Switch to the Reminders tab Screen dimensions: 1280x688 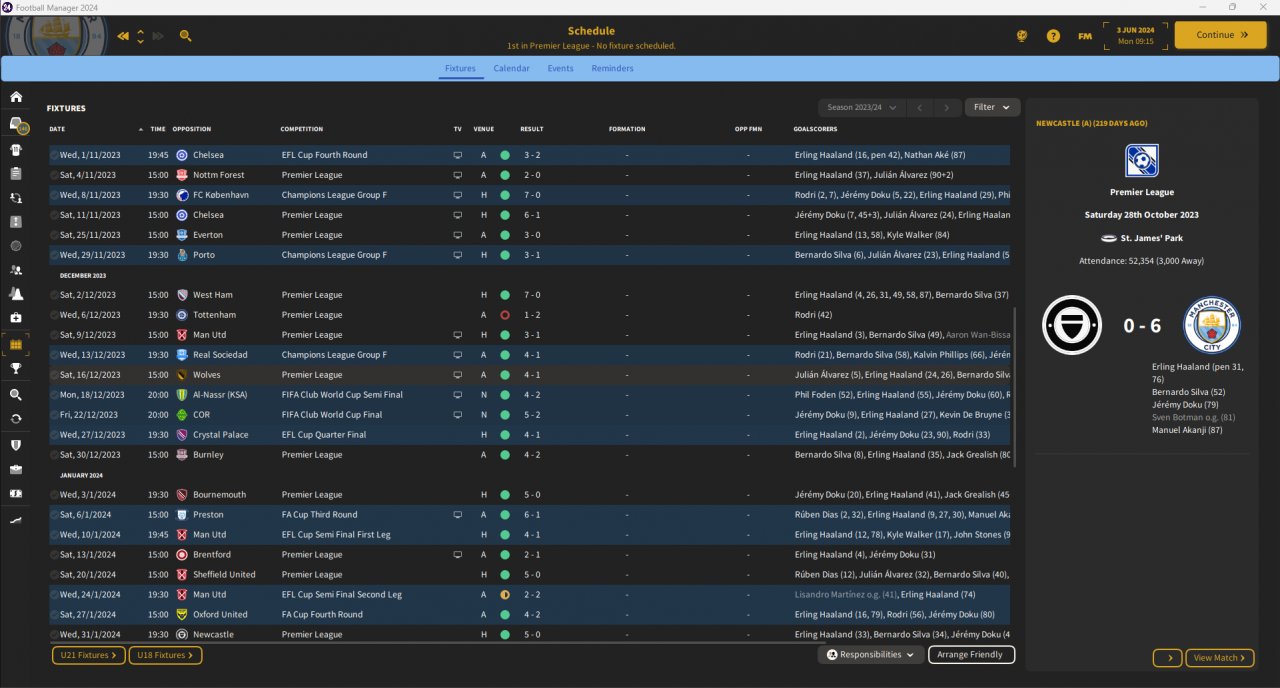click(612, 68)
